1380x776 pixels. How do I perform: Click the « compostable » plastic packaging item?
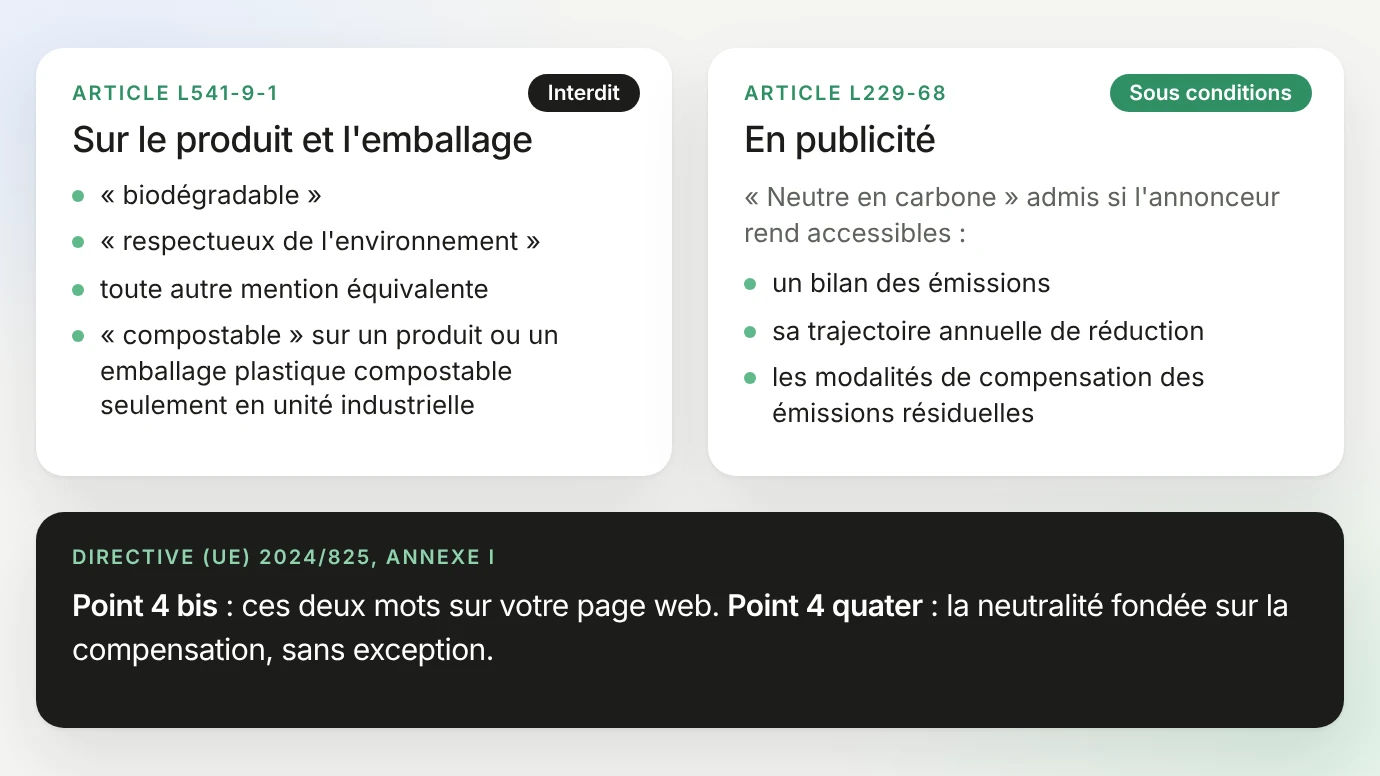(329, 370)
